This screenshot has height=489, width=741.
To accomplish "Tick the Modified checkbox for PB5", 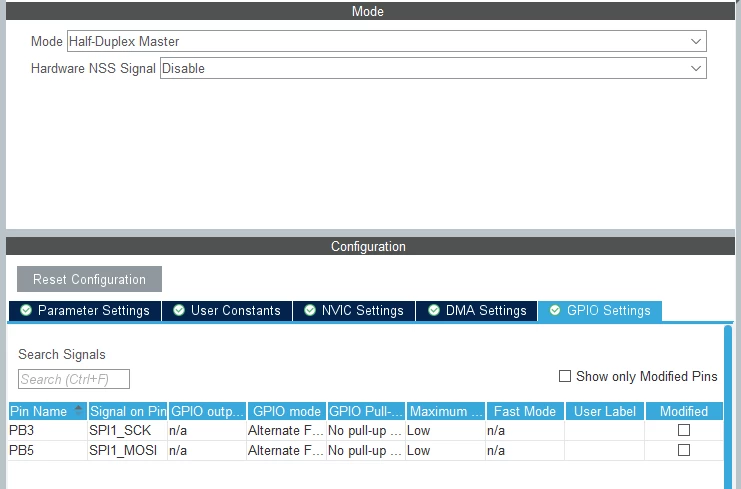I will [x=684, y=450].
